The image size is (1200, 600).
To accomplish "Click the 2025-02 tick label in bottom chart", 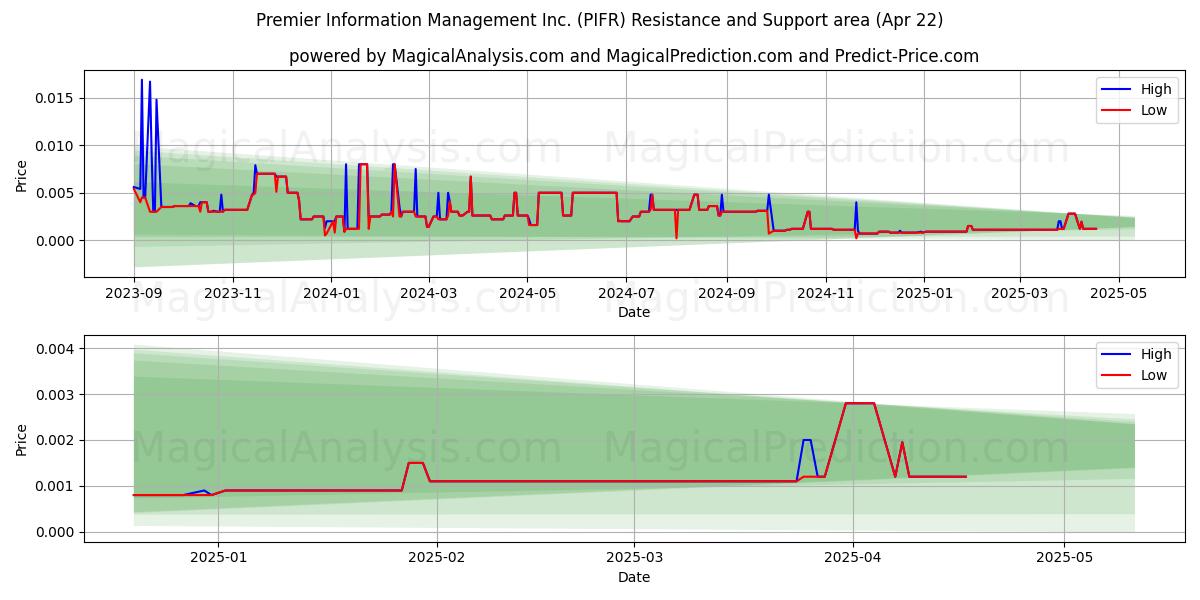I will pyautogui.click(x=438, y=558).
